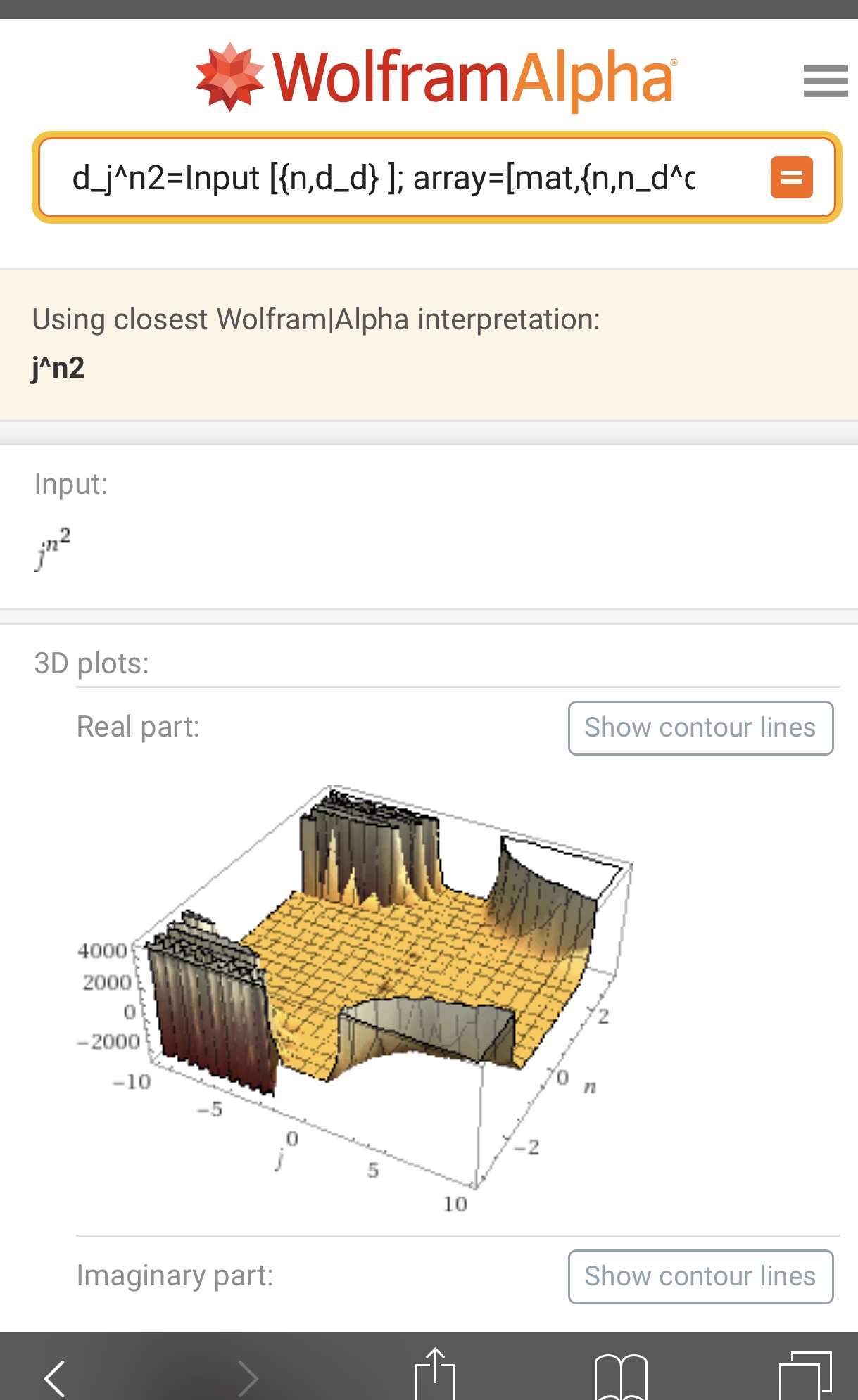The image size is (858, 1400).
Task: Select the j^n2 interpretation text
Action: pos(58,368)
